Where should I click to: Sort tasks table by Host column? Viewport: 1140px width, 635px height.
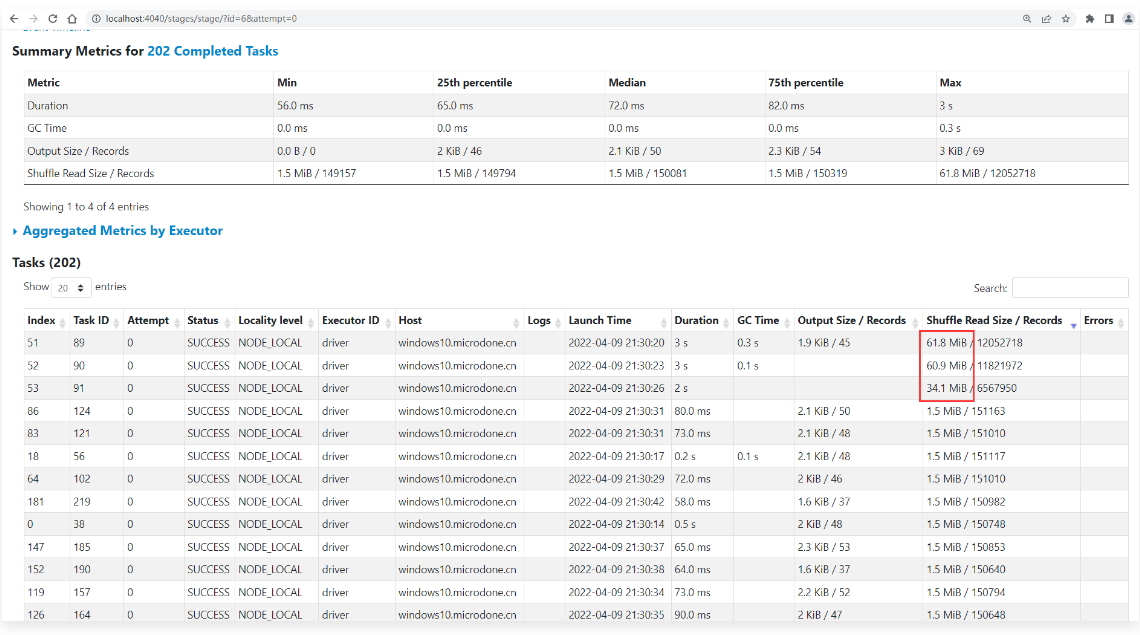click(459, 321)
